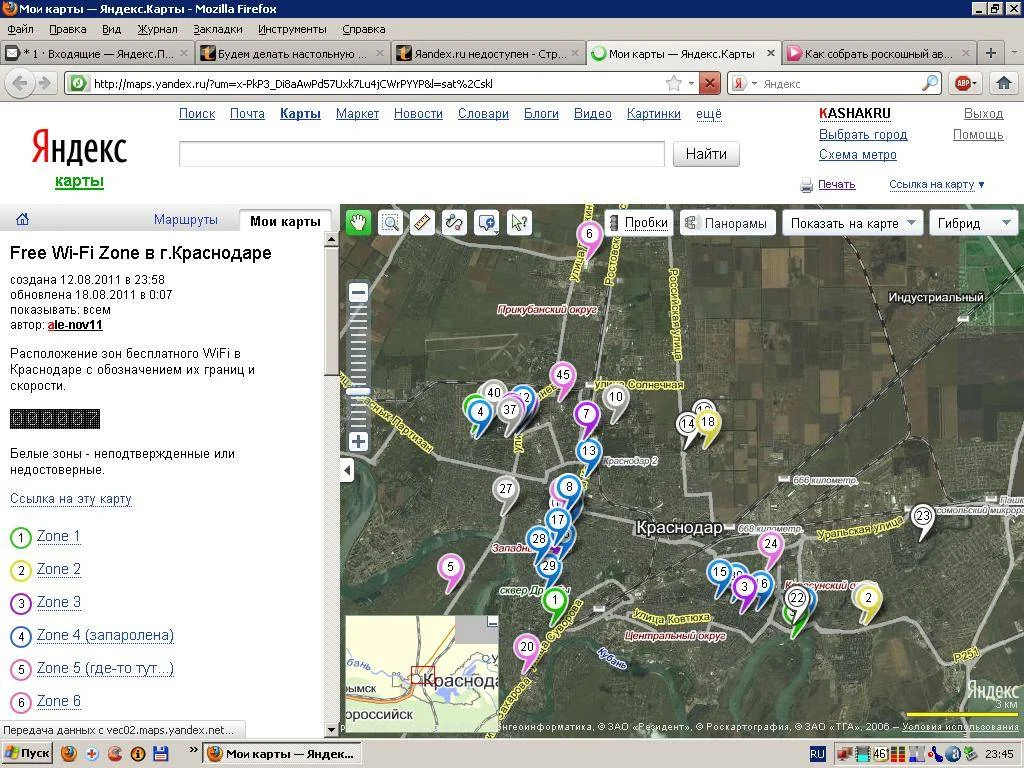Expand the Ссылка на карту dropdown

(x=936, y=184)
